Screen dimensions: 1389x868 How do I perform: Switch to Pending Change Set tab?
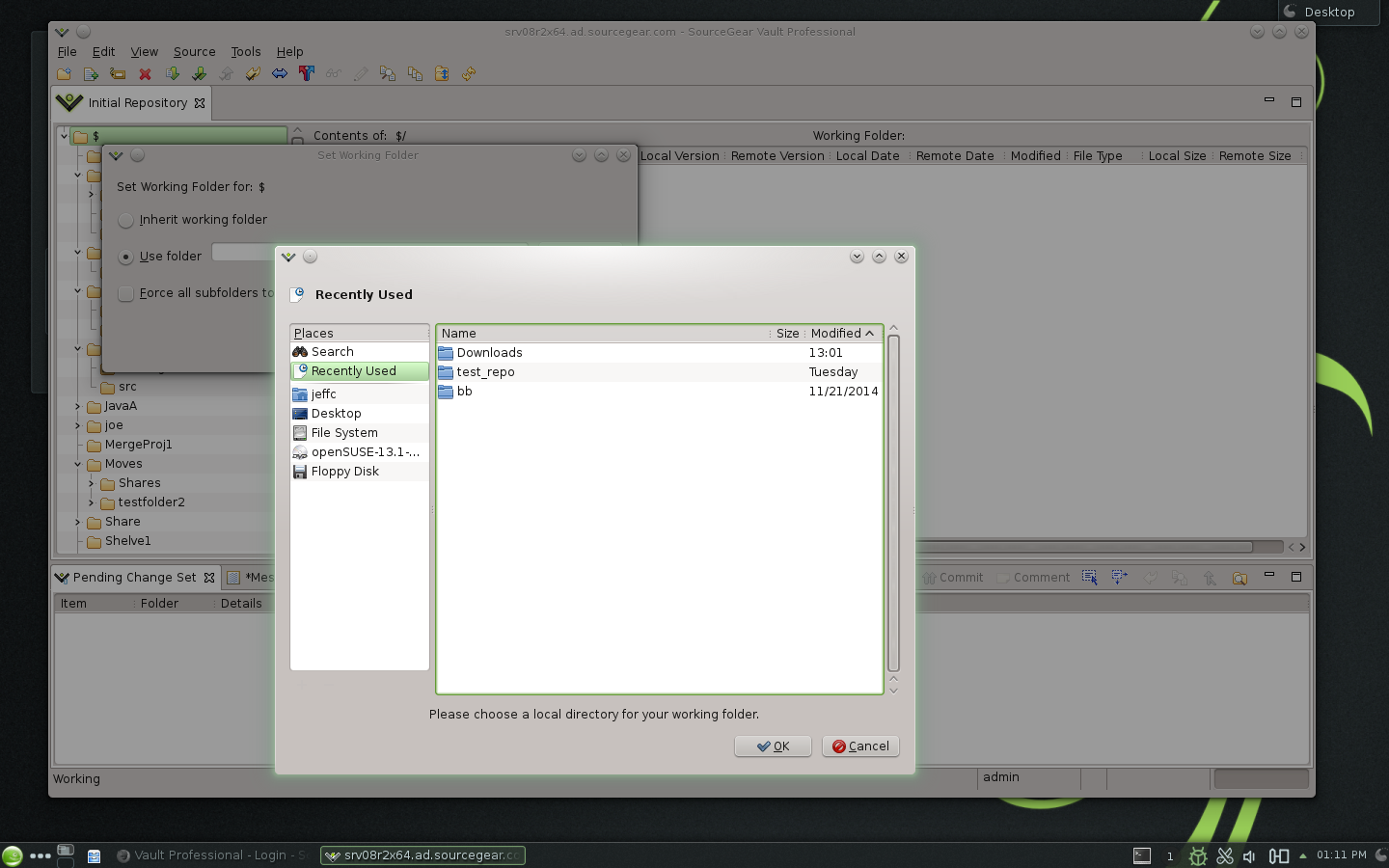pos(135,578)
